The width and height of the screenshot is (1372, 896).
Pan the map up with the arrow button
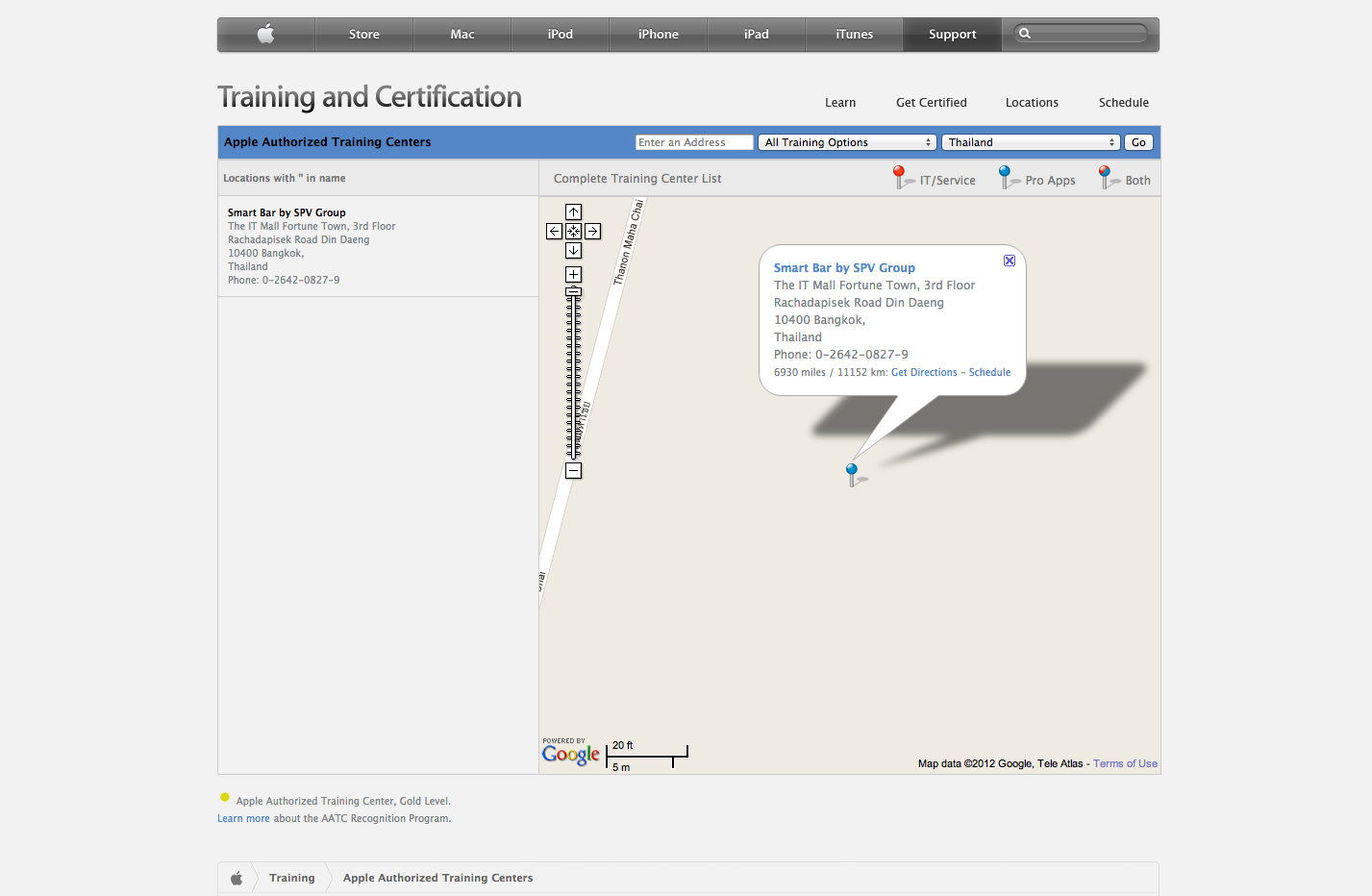[x=573, y=212]
